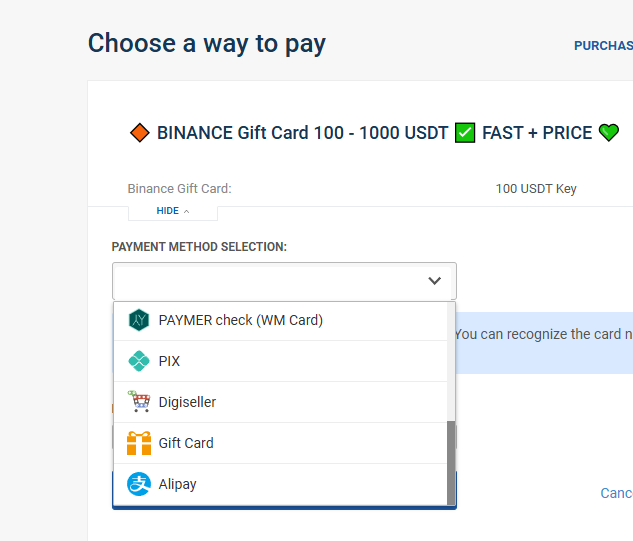Viewport: 633px width, 541px height.
Task: Click the orange Gift Card icon
Action: (138, 443)
